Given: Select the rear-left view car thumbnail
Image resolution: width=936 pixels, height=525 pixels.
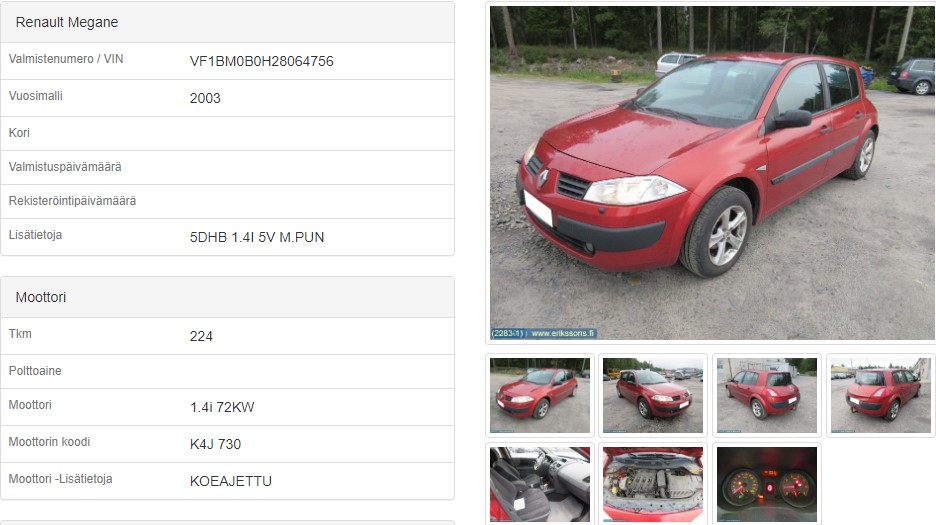Looking at the screenshot, I should [766, 395].
